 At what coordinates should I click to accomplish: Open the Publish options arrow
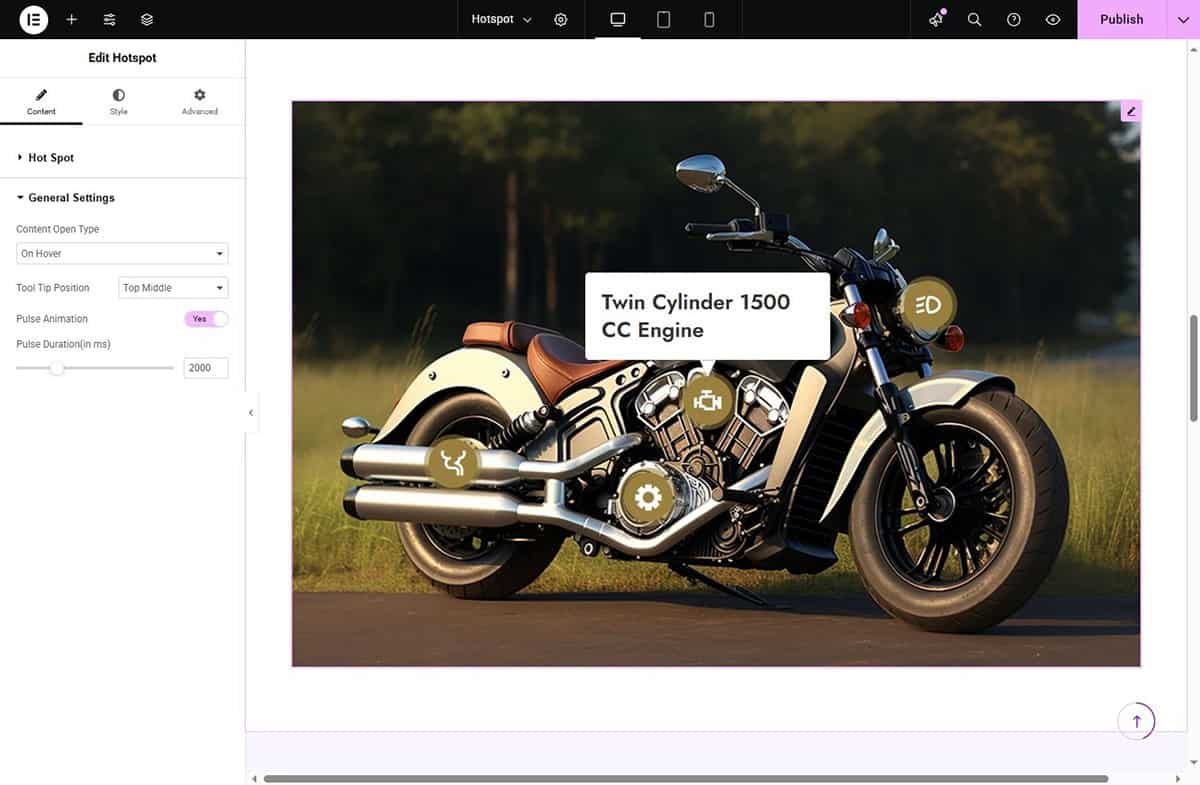coord(1183,19)
